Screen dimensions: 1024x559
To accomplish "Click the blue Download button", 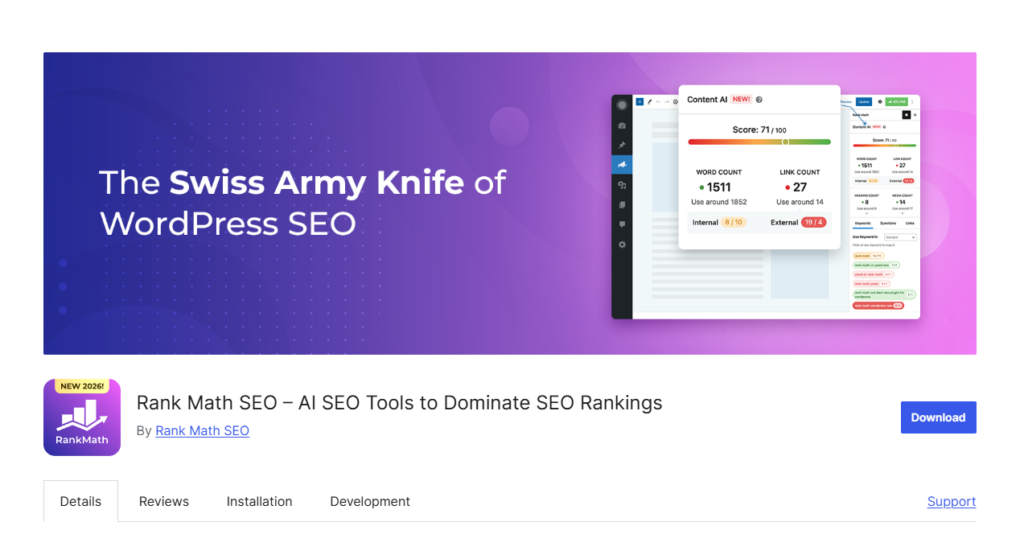I will pos(938,417).
